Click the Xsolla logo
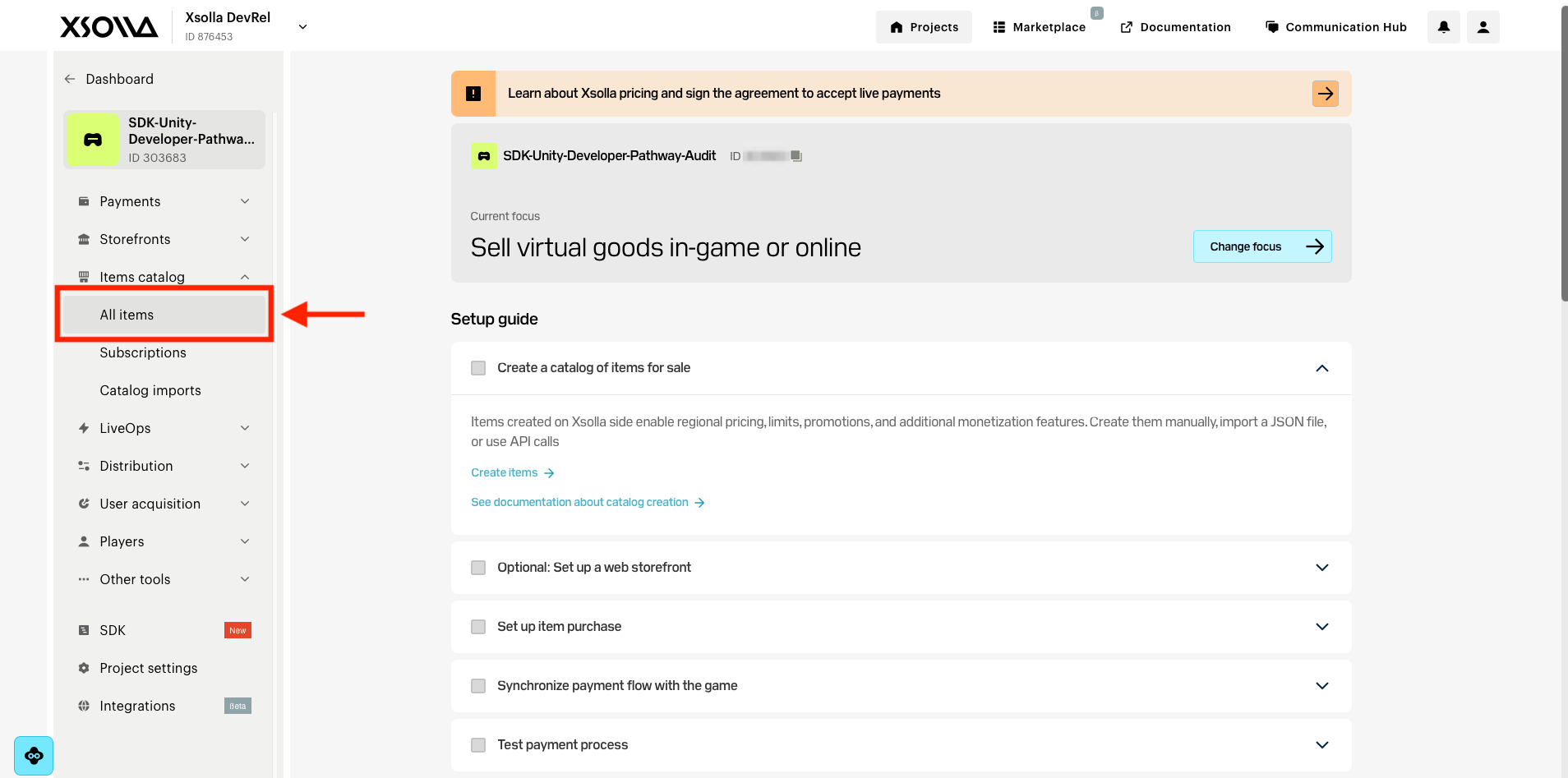 click(108, 27)
